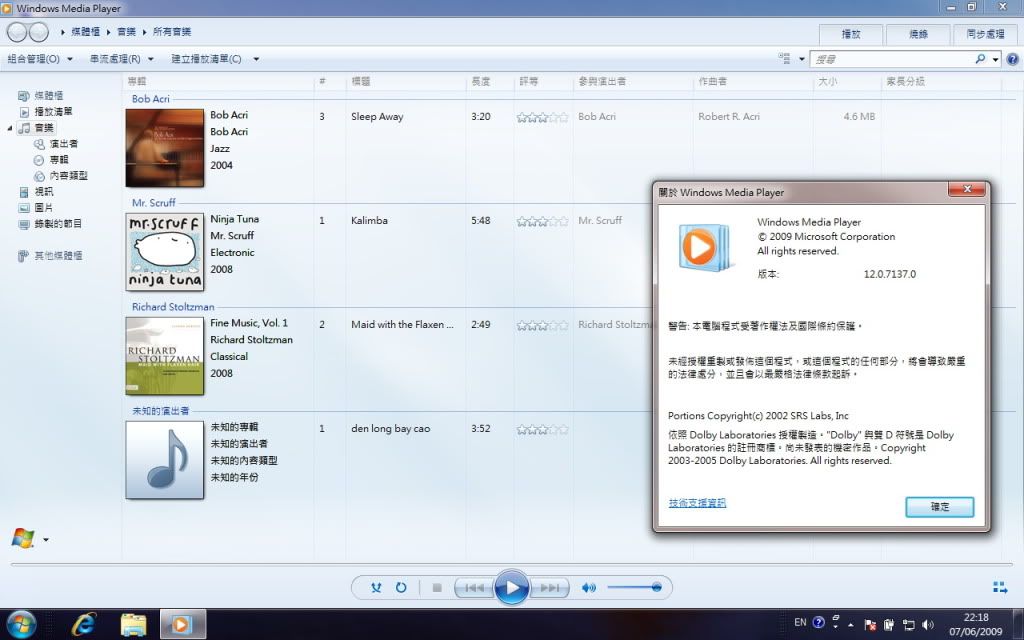Click 所有音樂 in the breadcrumb path
The image size is (1024, 640).
tap(172, 32)
